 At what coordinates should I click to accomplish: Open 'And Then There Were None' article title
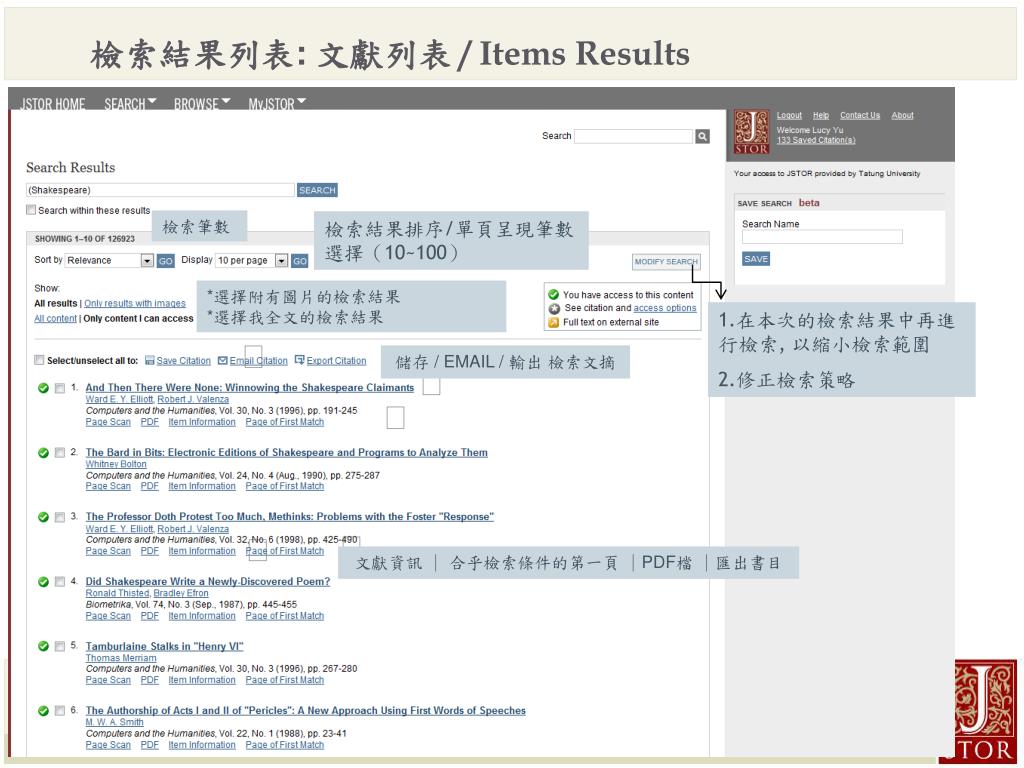point(249,387)
